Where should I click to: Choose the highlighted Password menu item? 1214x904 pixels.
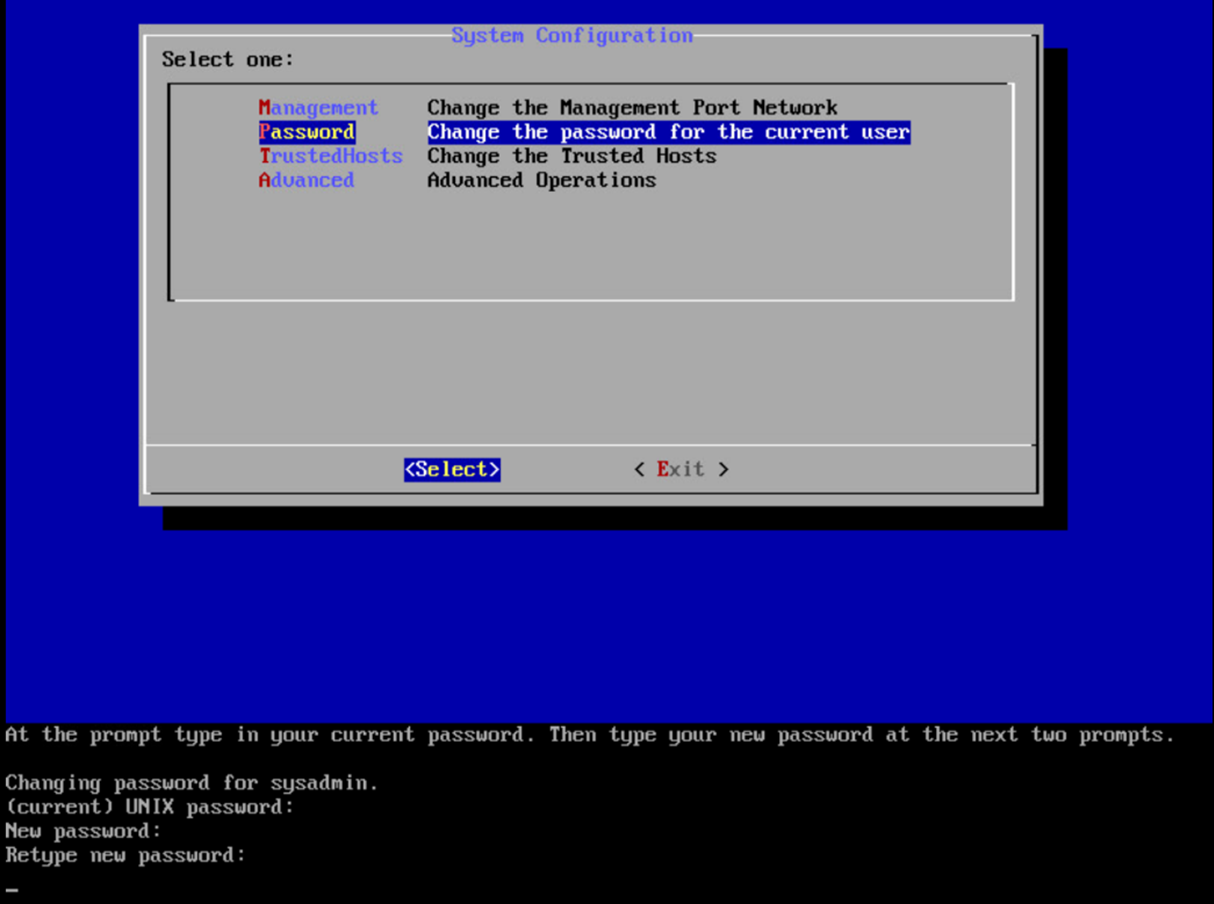[x=307, y=132]
